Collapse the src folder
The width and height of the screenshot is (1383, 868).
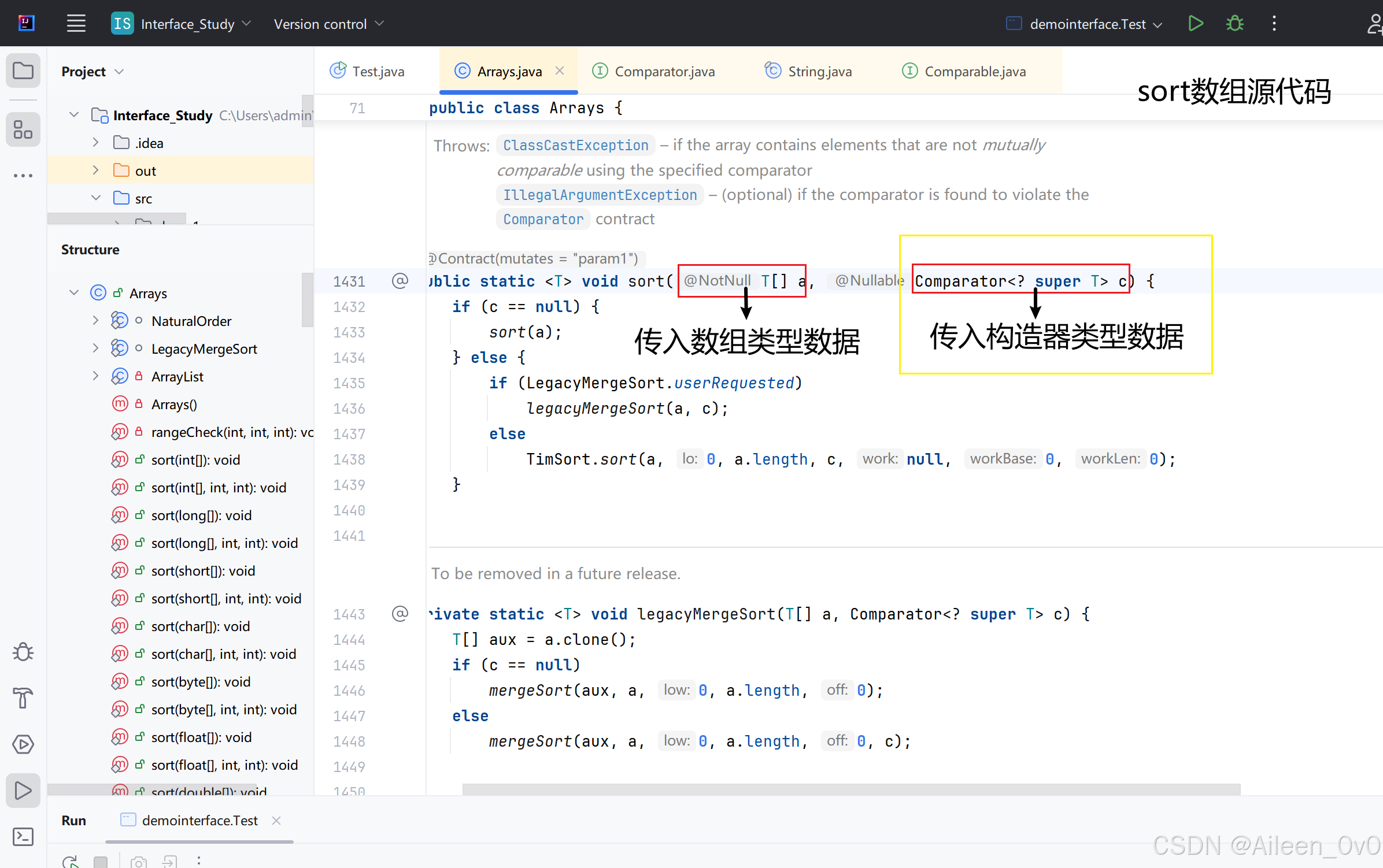pyautogui.click(x=96, y=198)
